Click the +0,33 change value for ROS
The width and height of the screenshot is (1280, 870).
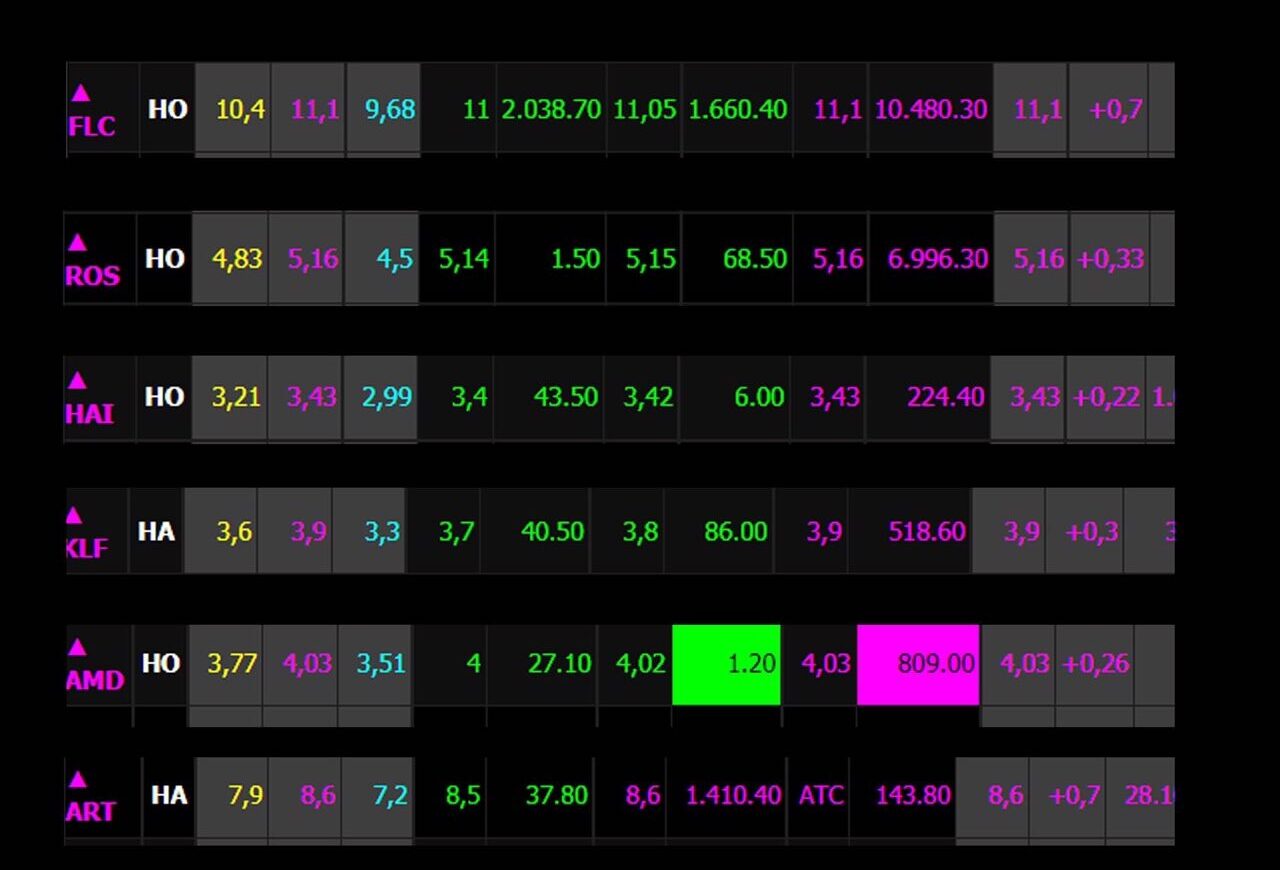(x=1110, y=259)
